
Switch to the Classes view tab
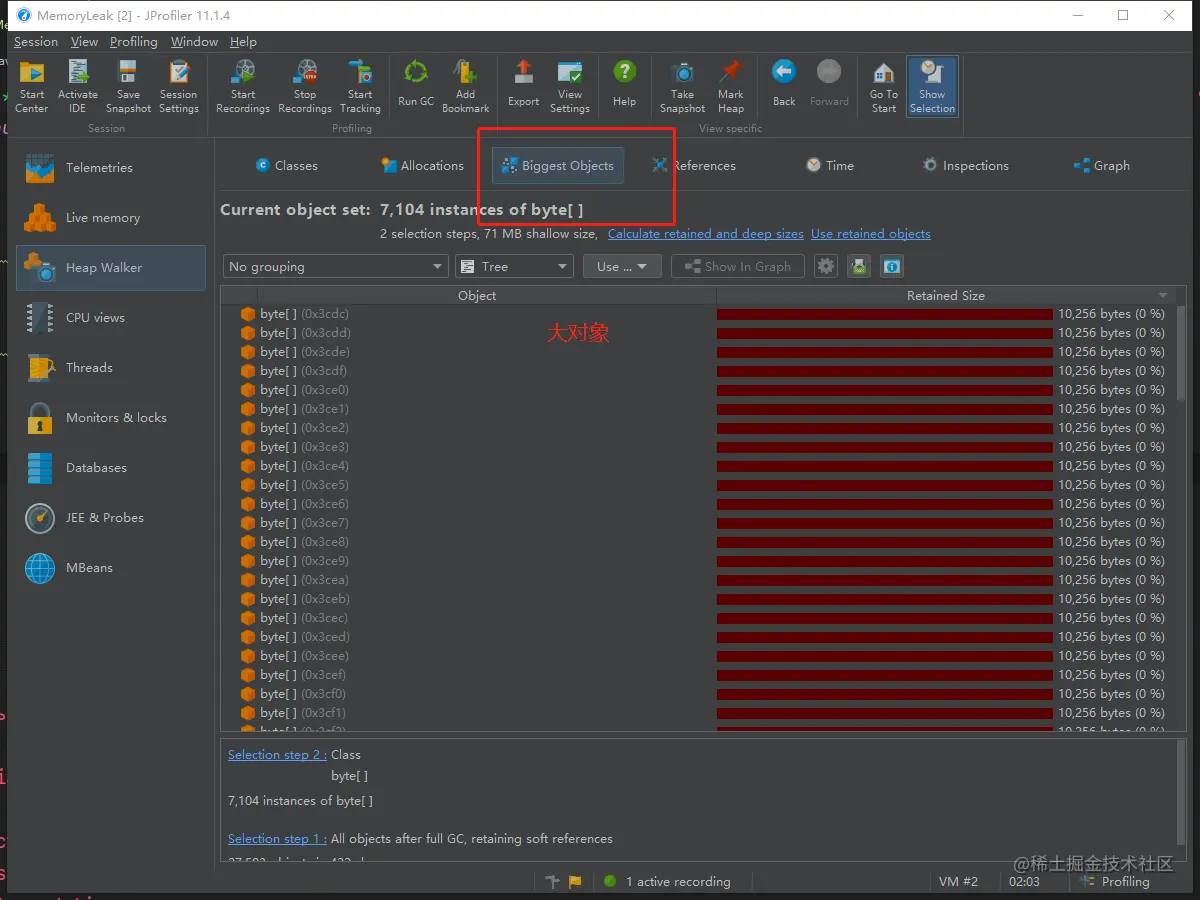click(286, 166)
